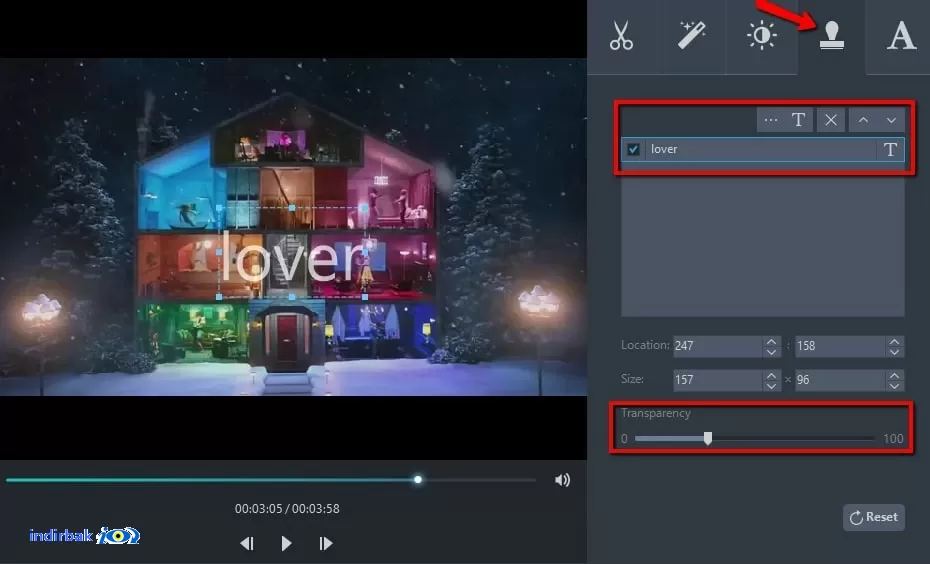Image resolution: width=930 pixels, height=564 pixels.
Task: Click Reset button
Action: click(874, 517)
